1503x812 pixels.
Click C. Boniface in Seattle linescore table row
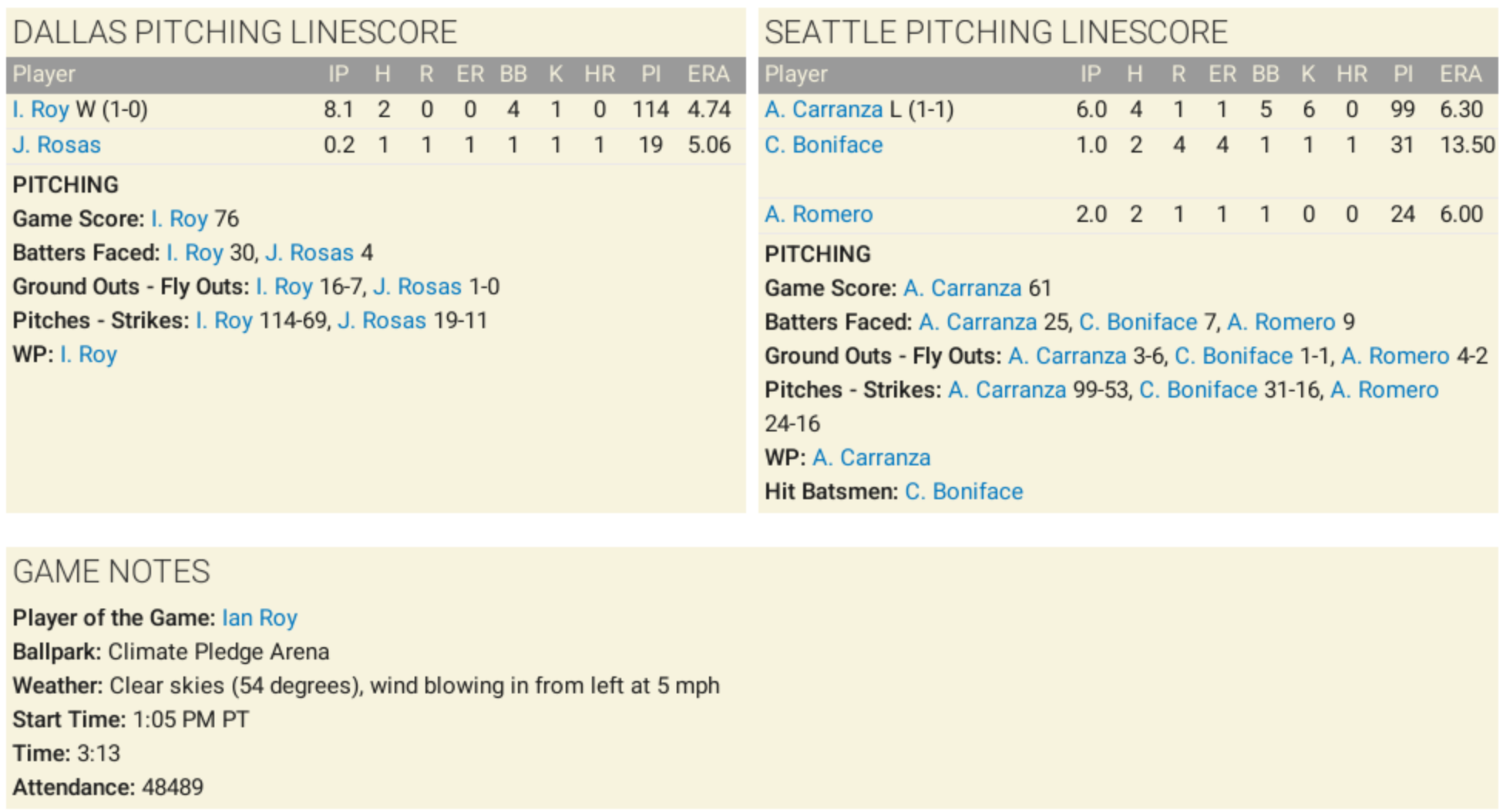tap(823, 145)
